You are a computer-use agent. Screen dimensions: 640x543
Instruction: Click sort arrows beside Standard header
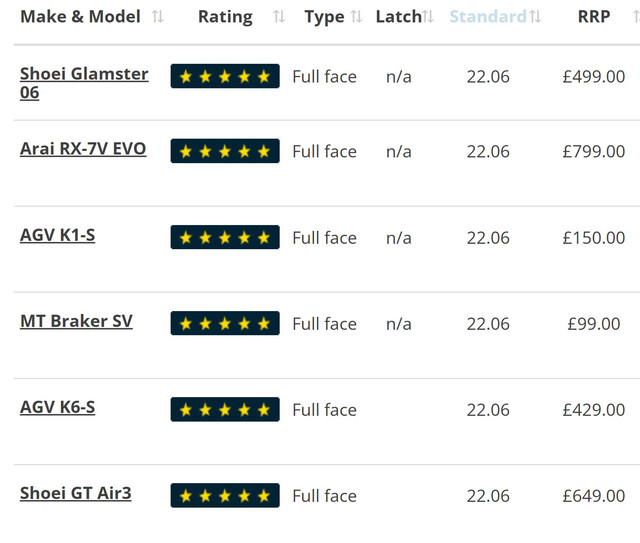pos(535,17)
